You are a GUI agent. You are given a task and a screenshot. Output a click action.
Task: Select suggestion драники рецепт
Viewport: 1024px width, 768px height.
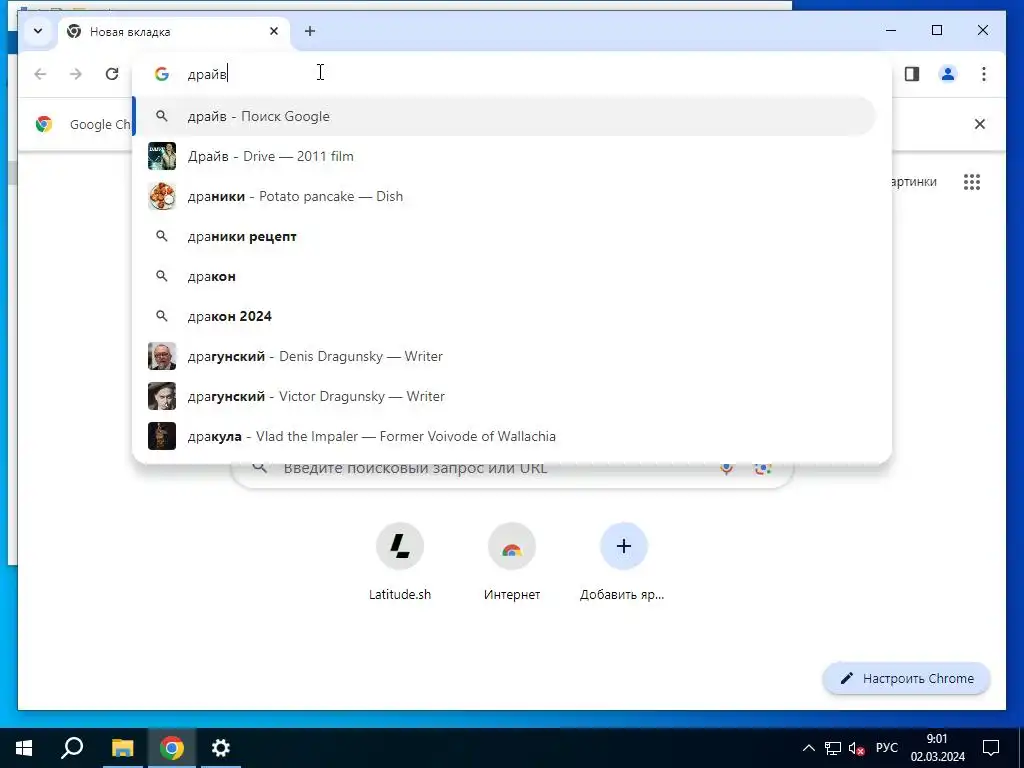click(504, 236)
